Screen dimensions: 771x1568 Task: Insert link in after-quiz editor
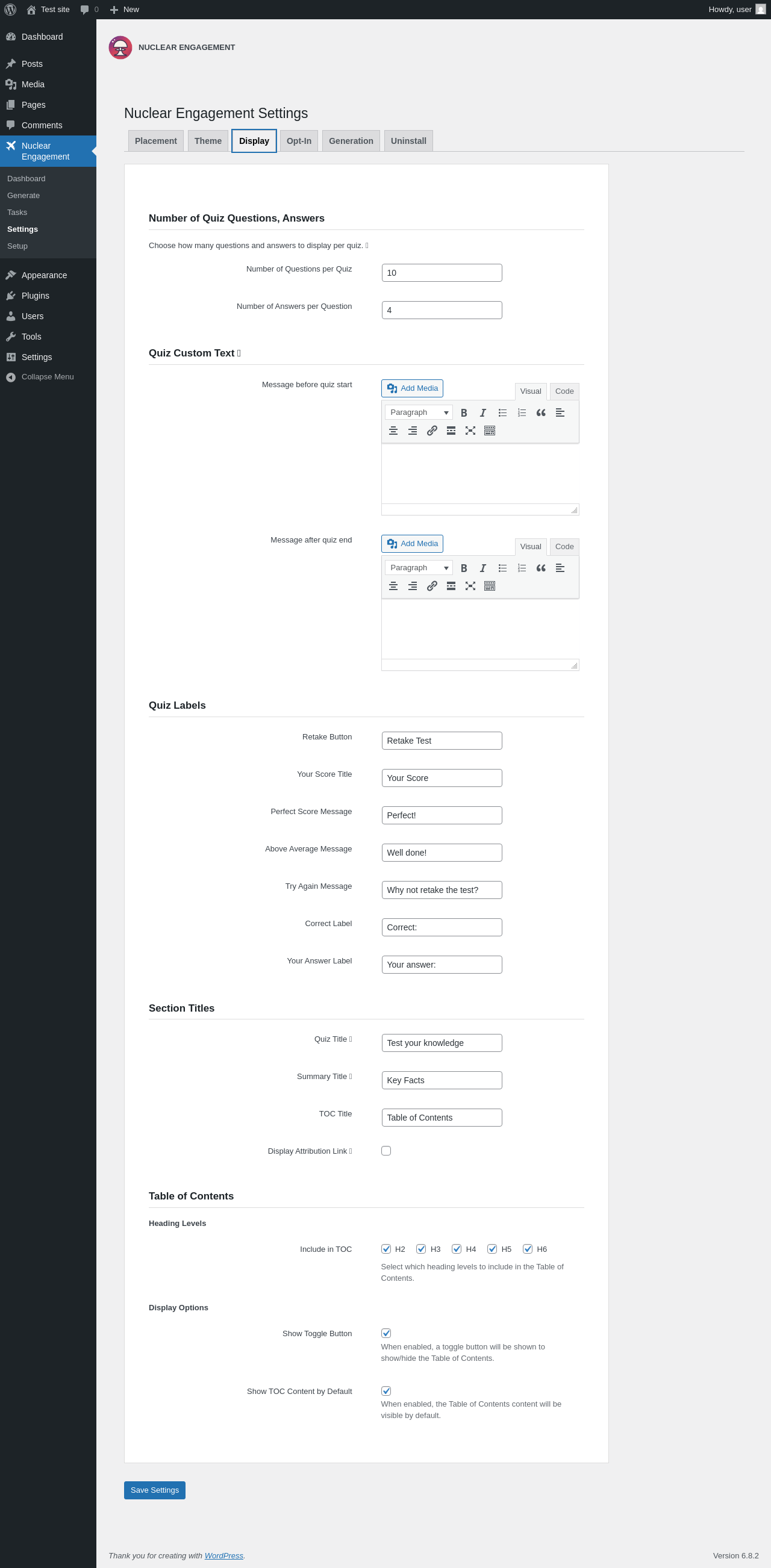point(432,586)
